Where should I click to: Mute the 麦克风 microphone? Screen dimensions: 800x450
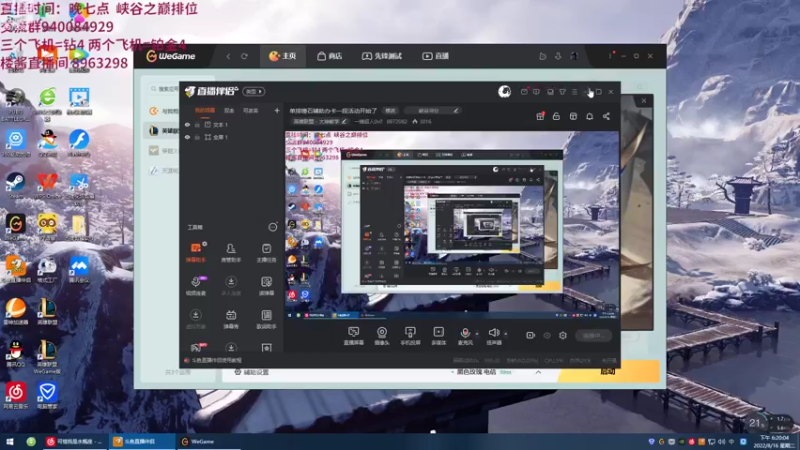coord(465,336)
